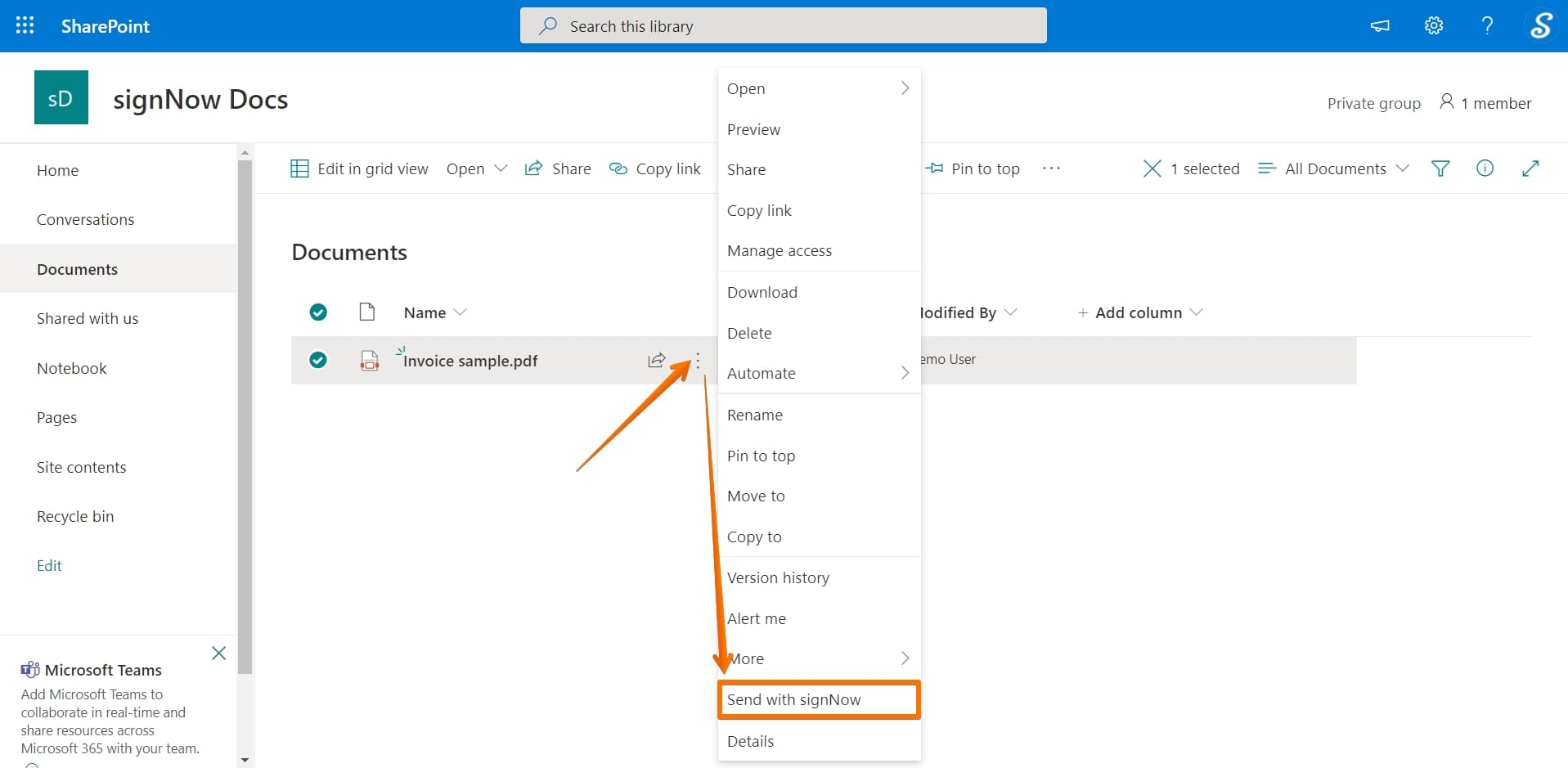Choose Preview from the context menu
The height and width of the screenshot is (768, 1568).
820,129
